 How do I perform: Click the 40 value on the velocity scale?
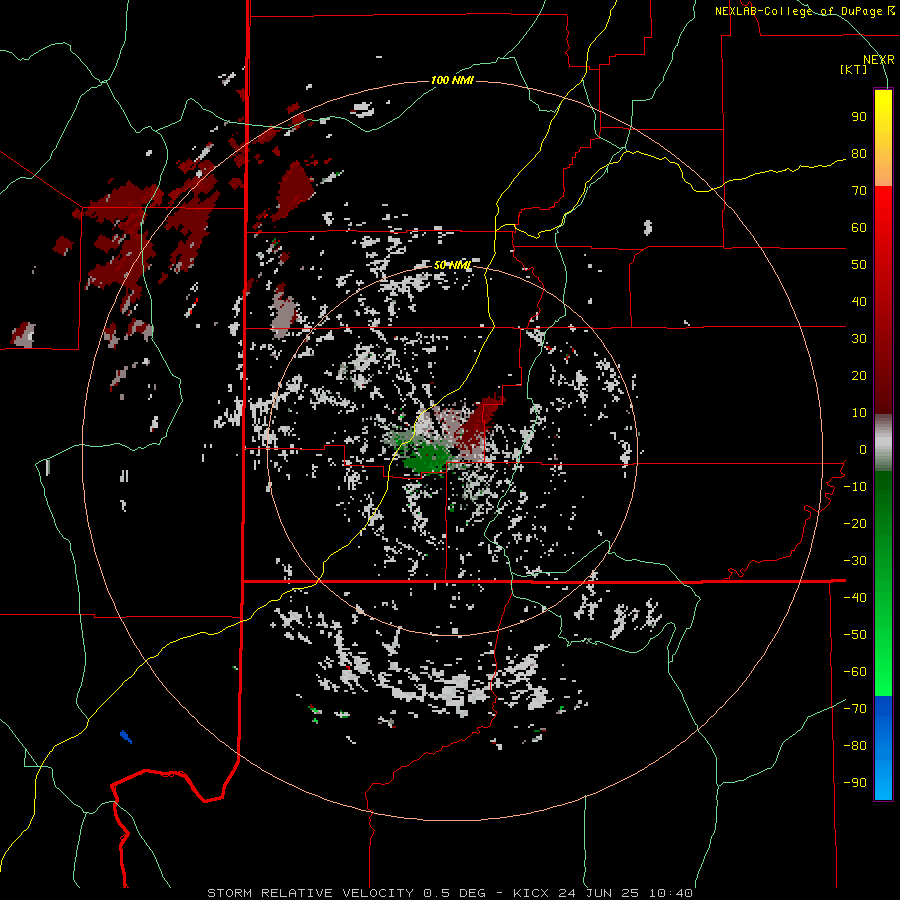859,301
